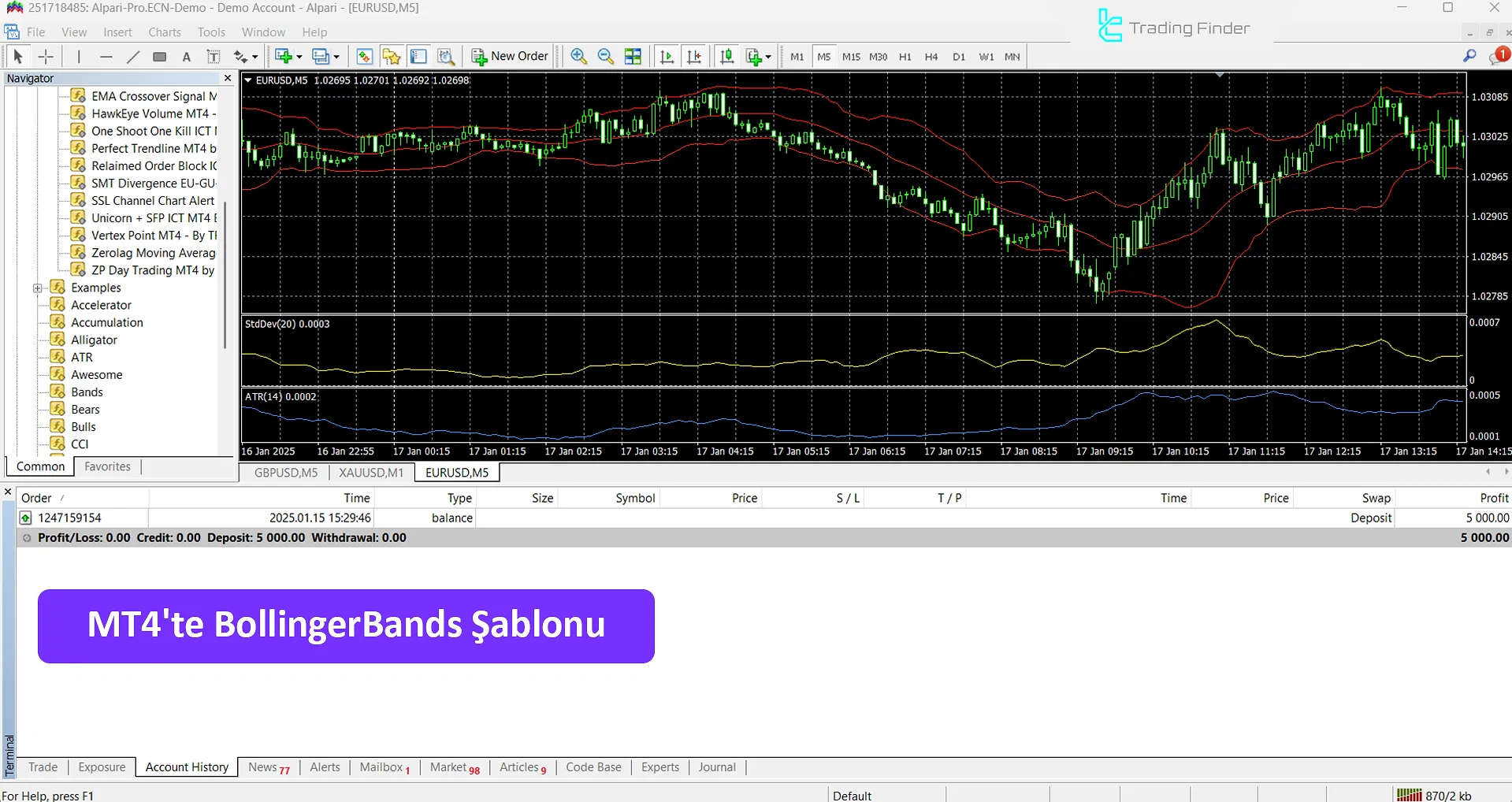Image resolution: width=1512 pixels, height=802 pixels.
Task: Sort by the Profit column header
Action: coord(1453,498)
